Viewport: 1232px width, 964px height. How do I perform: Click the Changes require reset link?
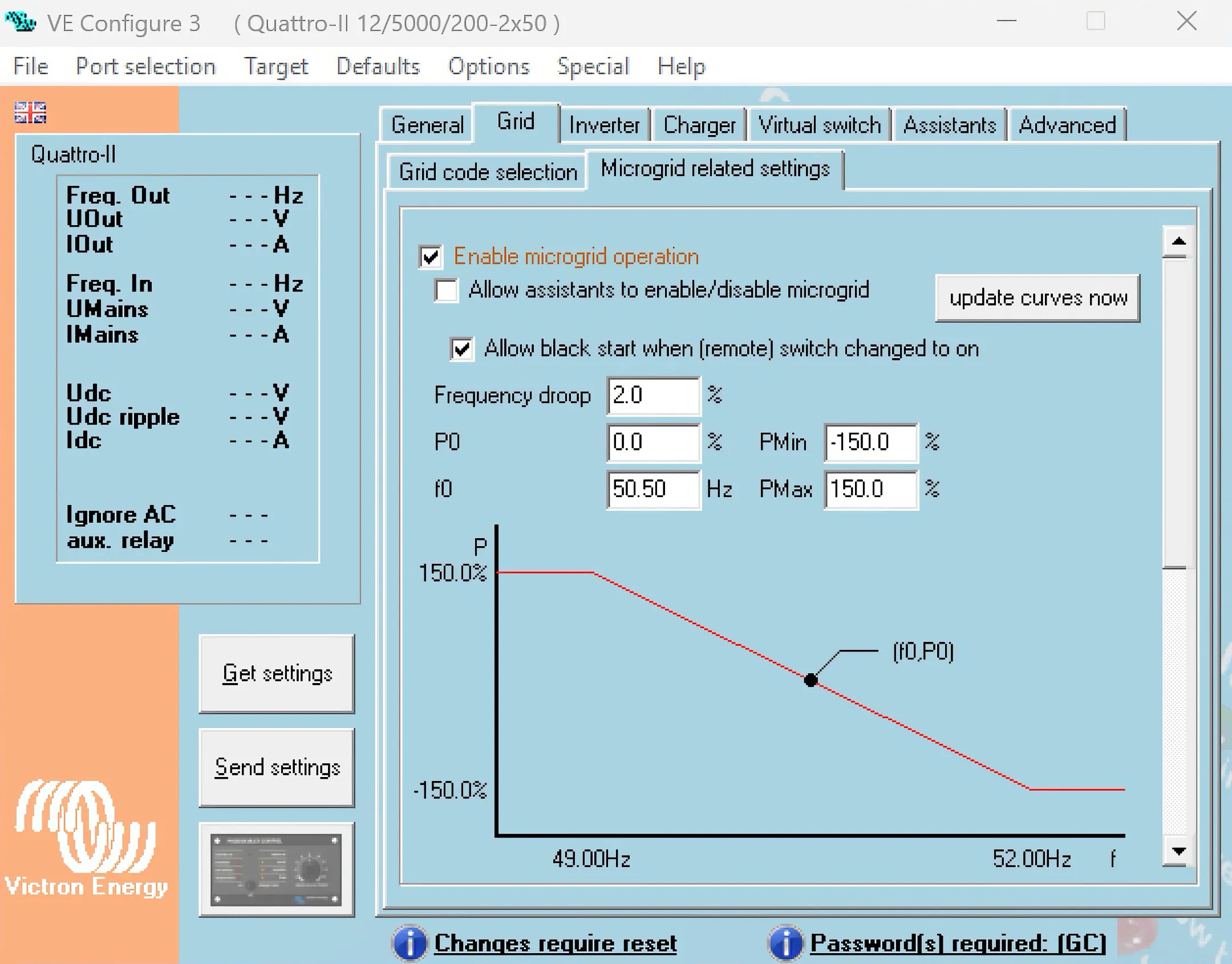click(556, 943)
